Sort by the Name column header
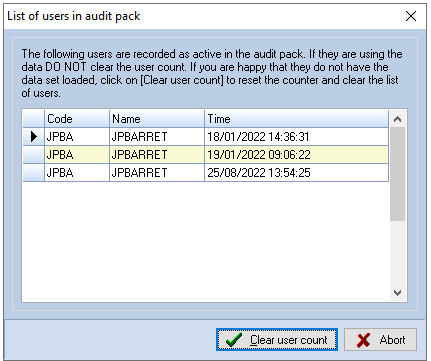 click(157, 119)
